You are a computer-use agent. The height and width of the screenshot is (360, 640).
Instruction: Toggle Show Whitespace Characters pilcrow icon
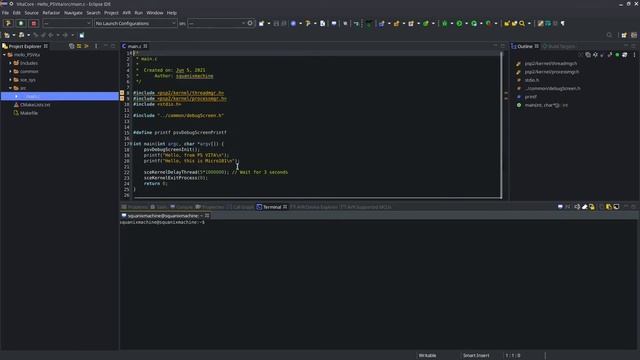coord(563,23)
